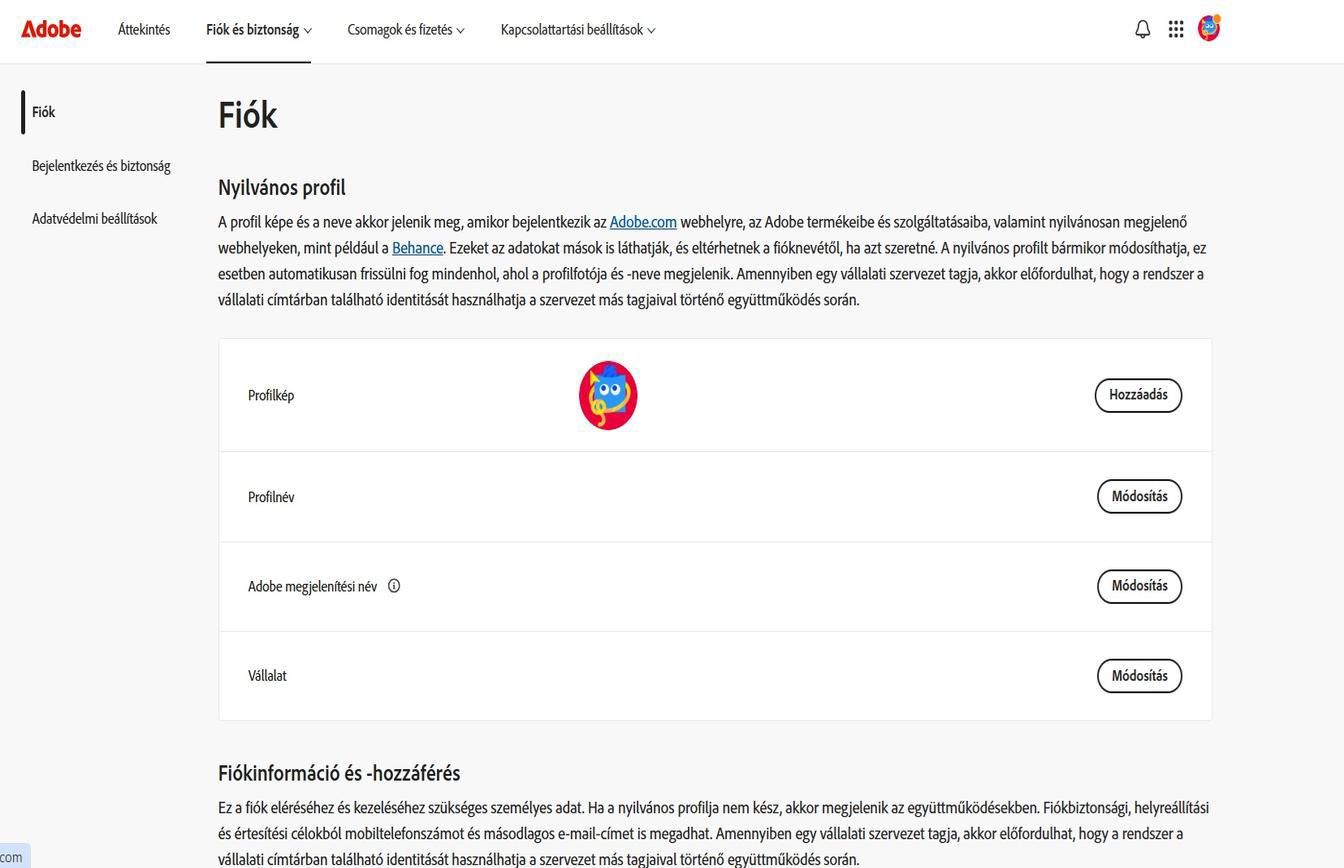
Task: Expand the Csomagok és fizetés menu
Action: click(404, 30)
